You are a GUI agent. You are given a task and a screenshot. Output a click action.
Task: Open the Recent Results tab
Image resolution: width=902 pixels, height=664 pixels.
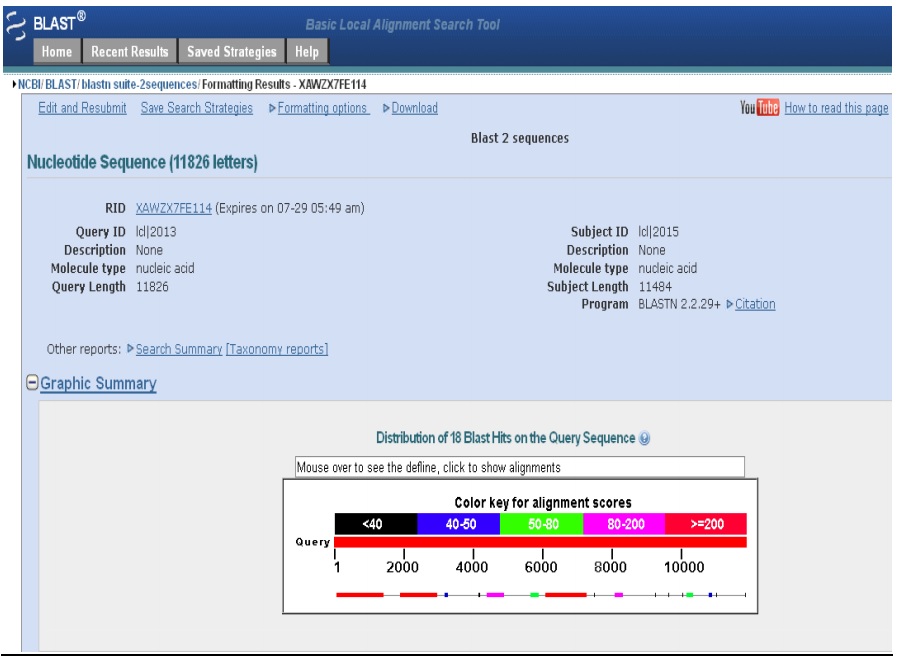pos(130,52)
